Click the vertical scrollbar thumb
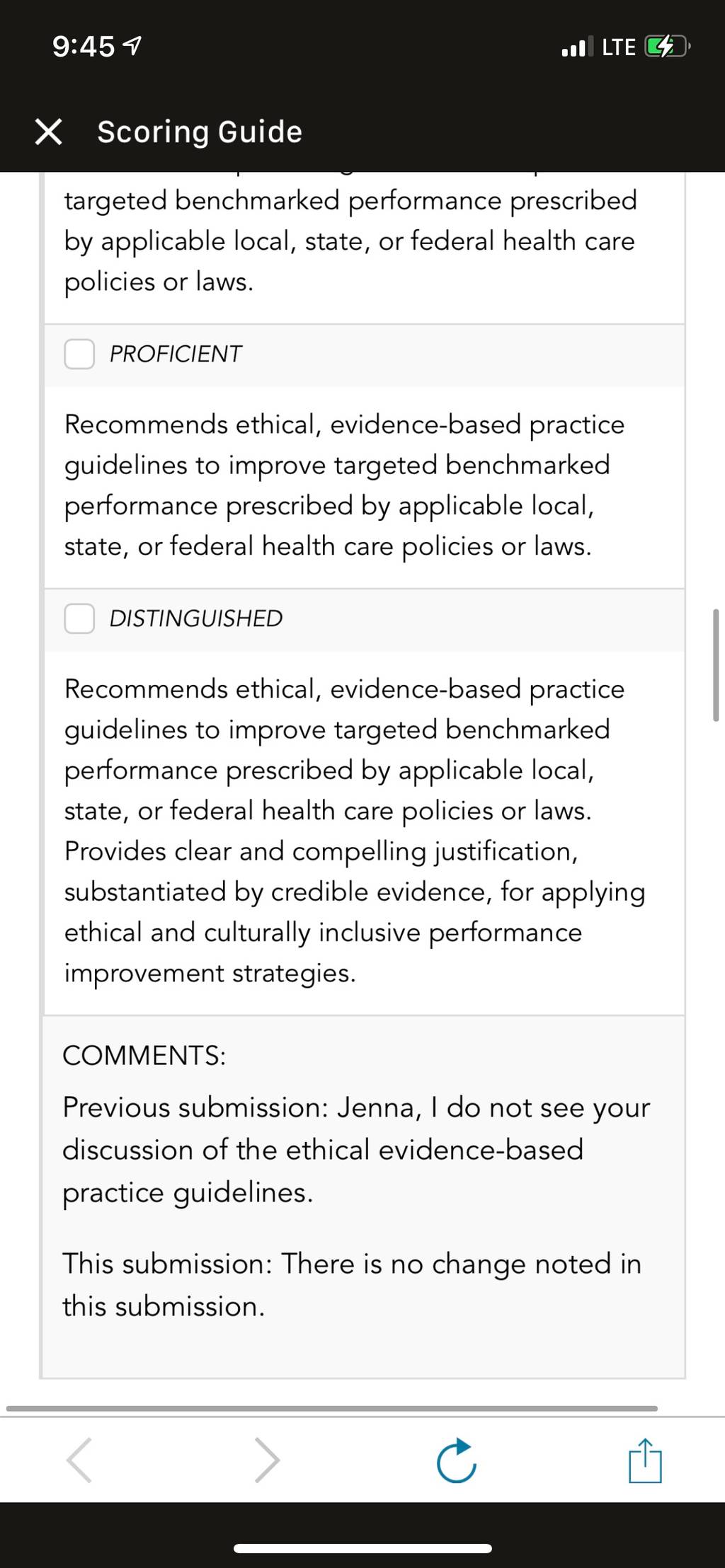 (x=715, y=665)
